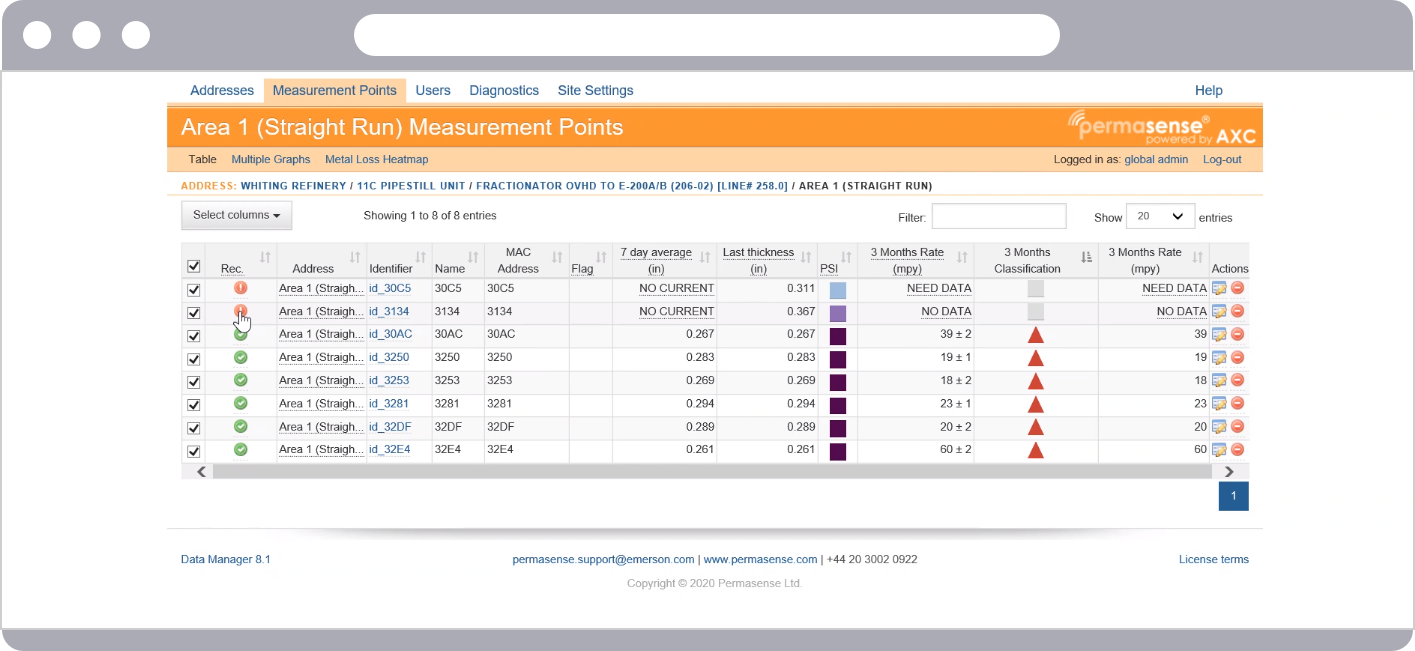Click the Log-out link

click(x=1222, y=159)
